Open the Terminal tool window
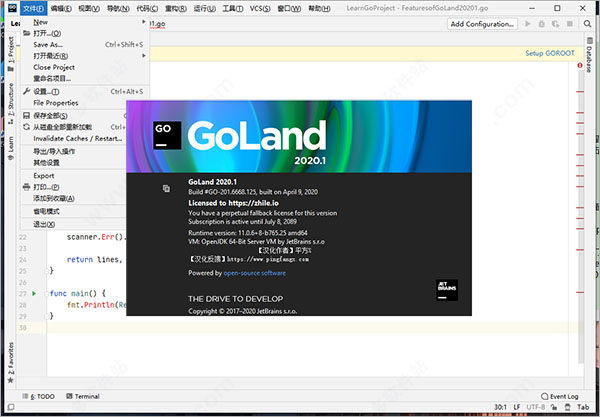The height and width of the screenshot is (417, 600). [83, 396]
